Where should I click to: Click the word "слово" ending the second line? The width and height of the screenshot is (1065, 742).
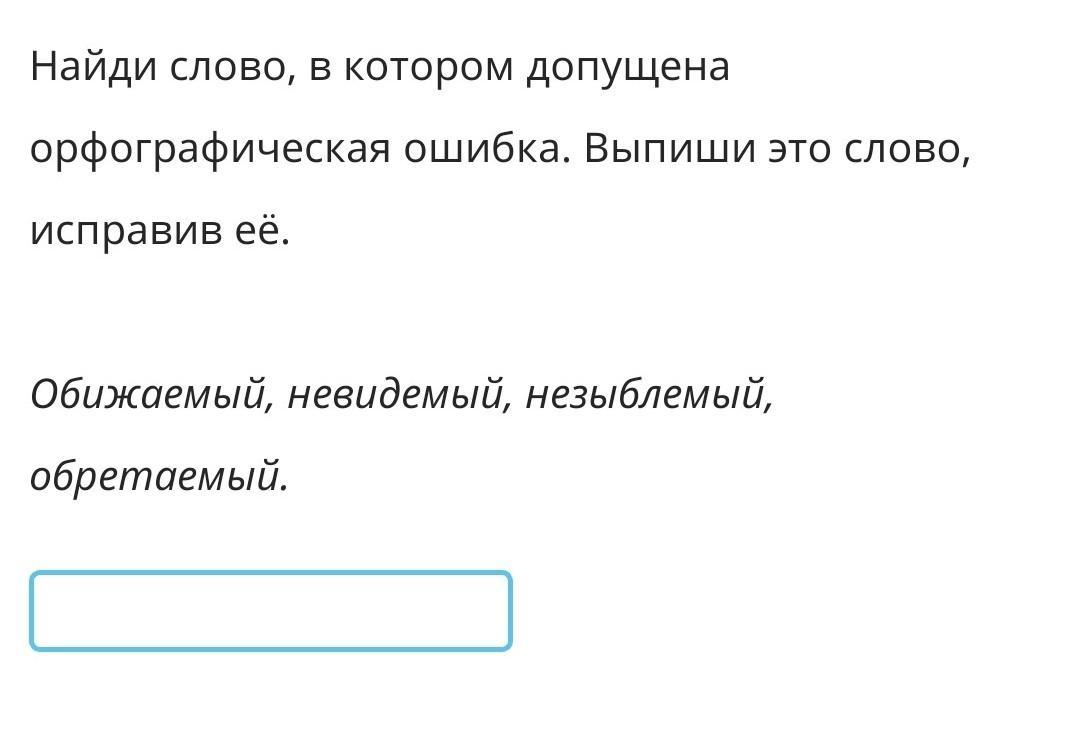pyautogui.click(x=902, y=150)
